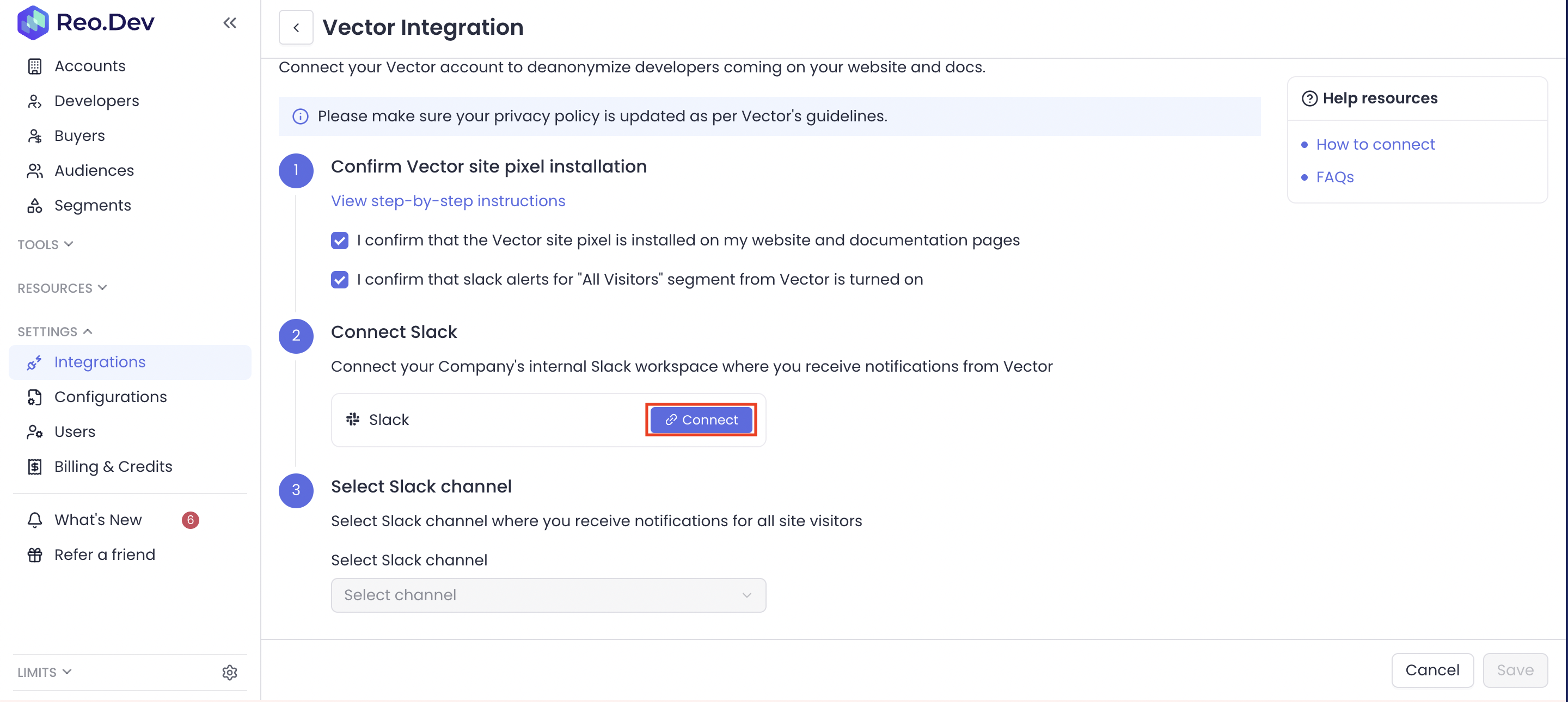Click the Help resources question mark icon

pyautogui.click(x=1309, y=98)
